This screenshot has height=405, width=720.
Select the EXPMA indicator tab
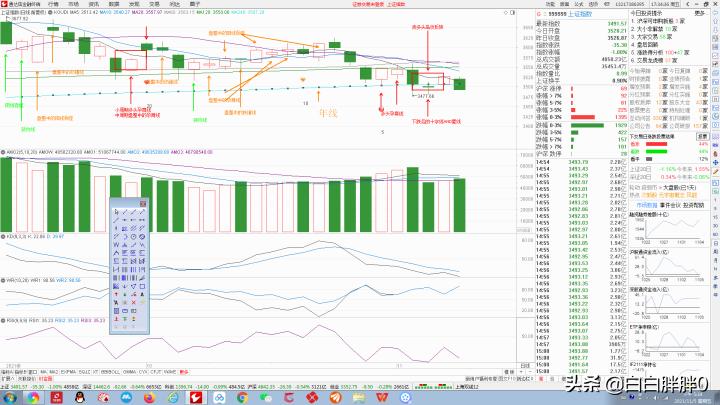(x=69, y=372)
